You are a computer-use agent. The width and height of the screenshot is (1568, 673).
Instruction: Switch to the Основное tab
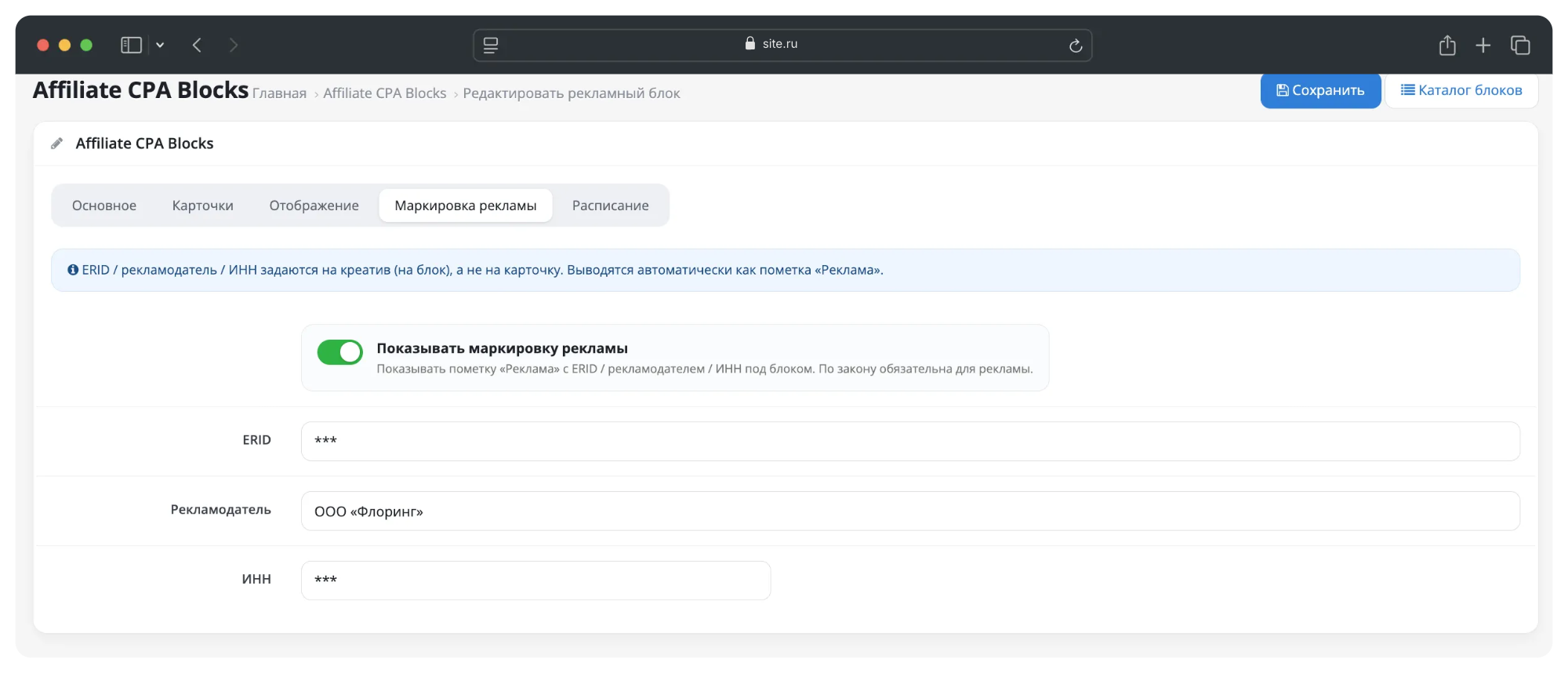click(x=104, y=206)
